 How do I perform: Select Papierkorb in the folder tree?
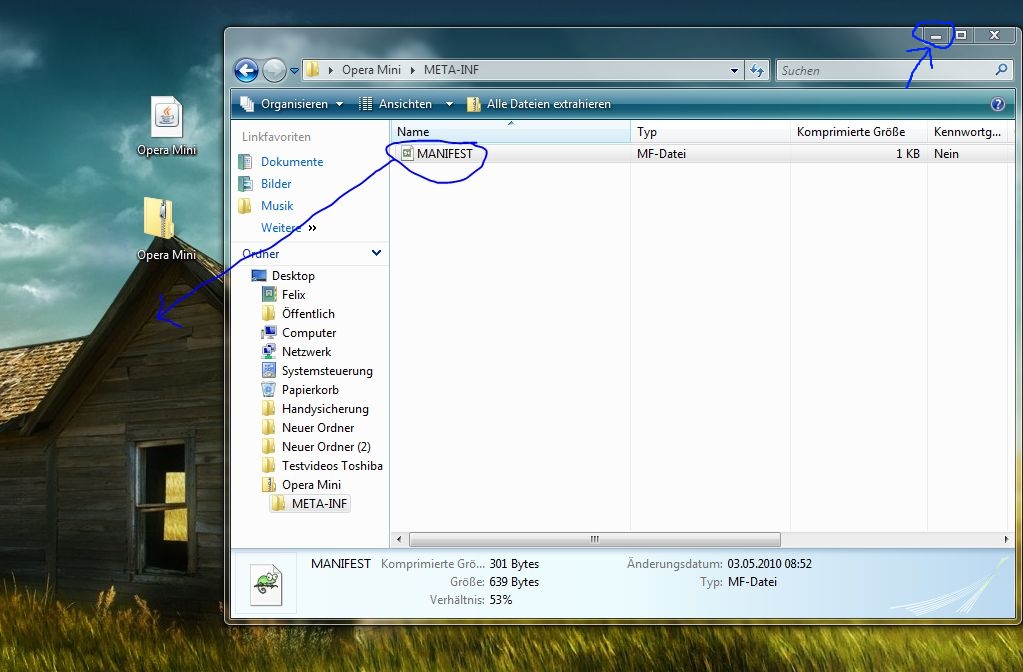[310, 390]
